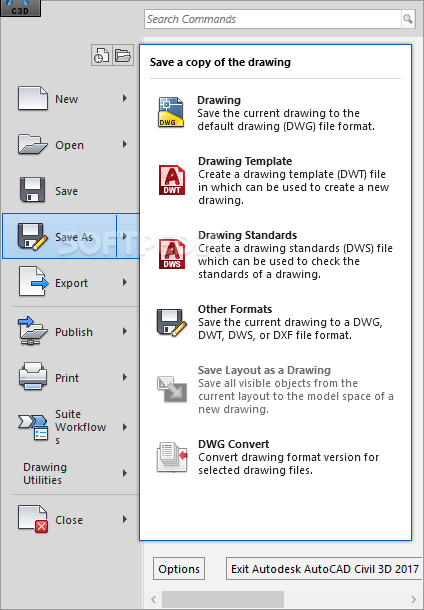Click the Suite Workflows icon
424x610 pixels.
[x=33, y=427]
